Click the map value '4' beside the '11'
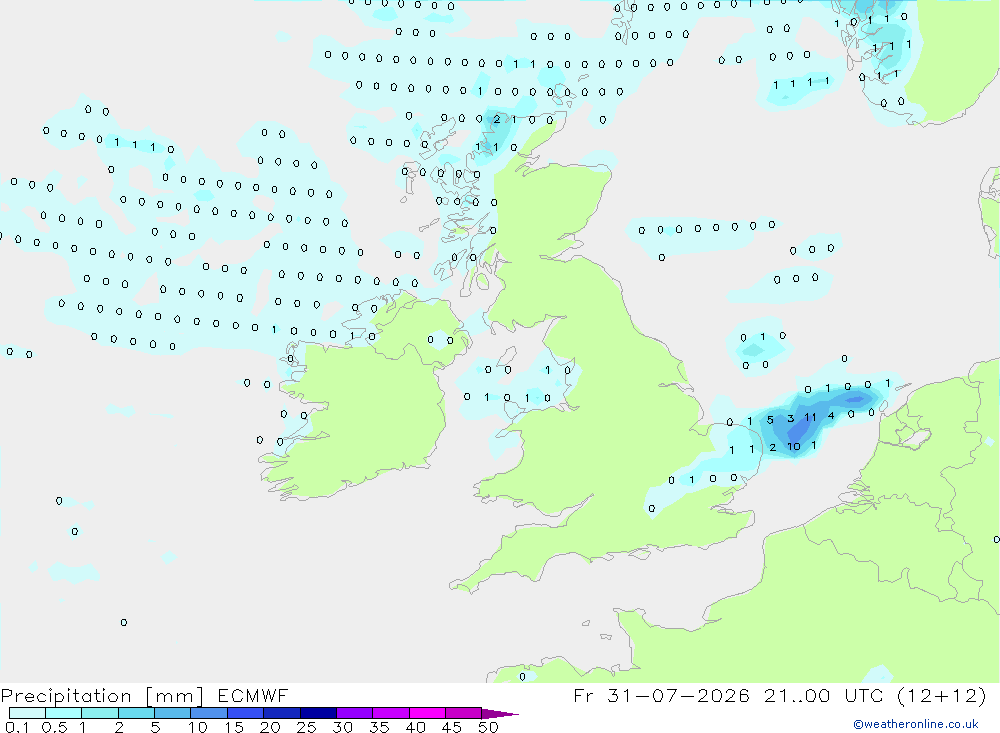Viewport: 1000px width, 733px height. point(830,416)
